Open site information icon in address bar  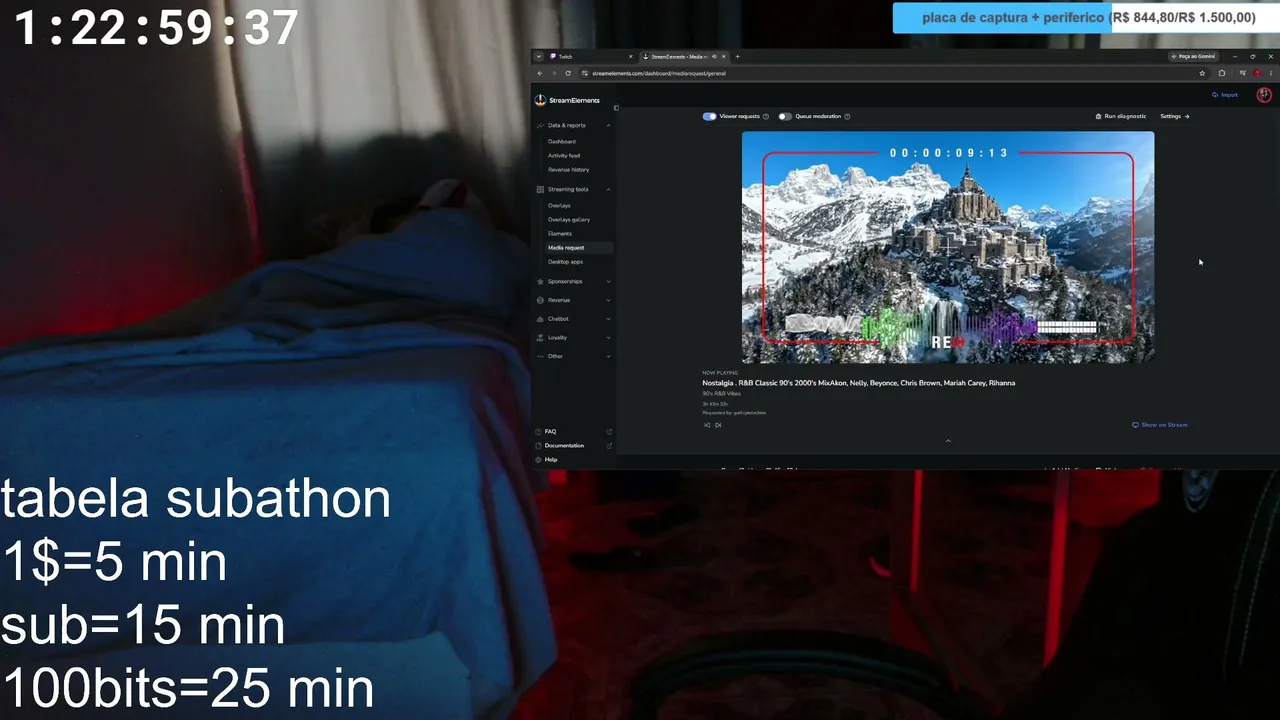[584, 73]
